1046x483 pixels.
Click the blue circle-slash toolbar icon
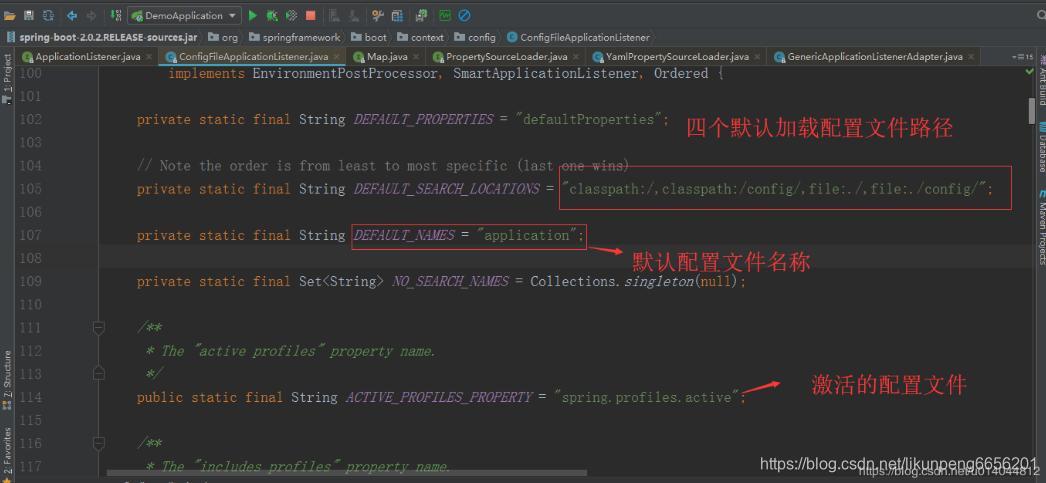click(464, 15)
